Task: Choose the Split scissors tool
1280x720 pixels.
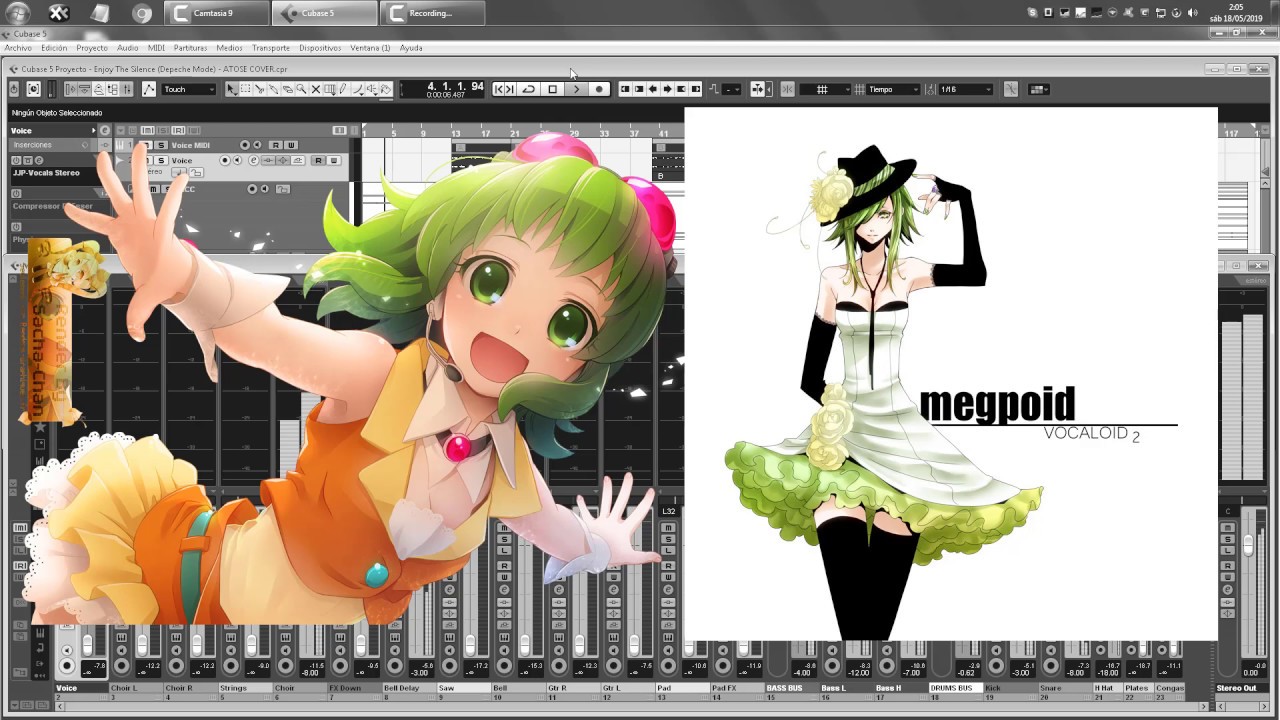Action: click(x=259, y=89)
